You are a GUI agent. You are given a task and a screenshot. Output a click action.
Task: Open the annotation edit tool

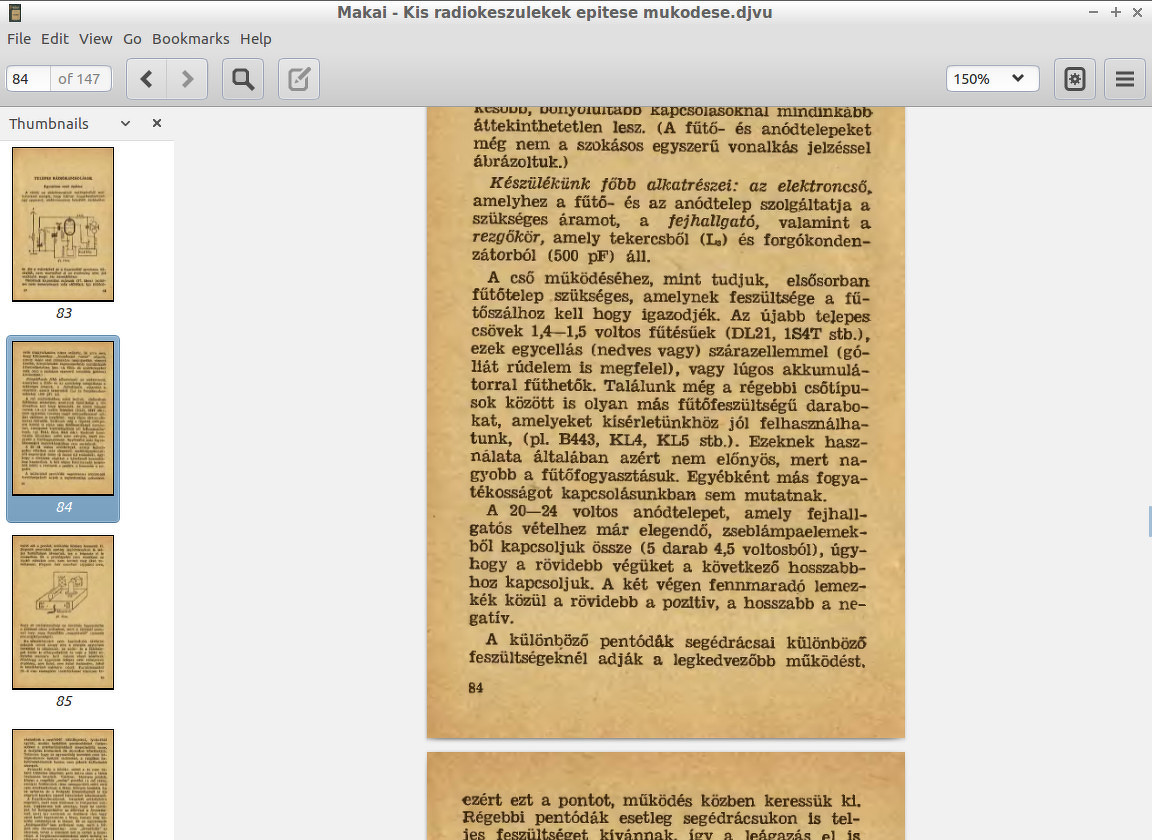point(299,79)
